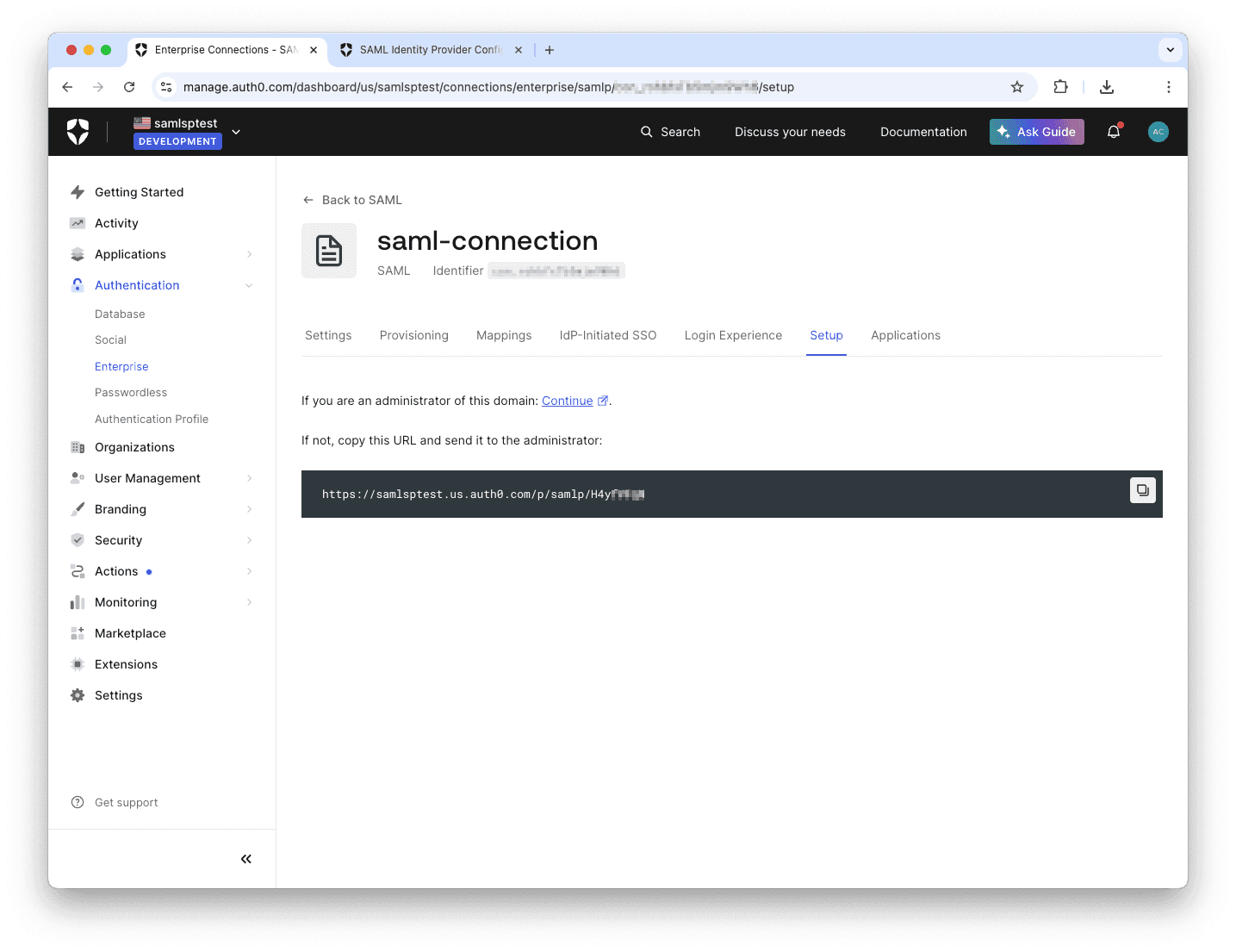Expand the User Management sidebar section
The width and height of the screenshot is (1236, 952).
coord(249,478)
